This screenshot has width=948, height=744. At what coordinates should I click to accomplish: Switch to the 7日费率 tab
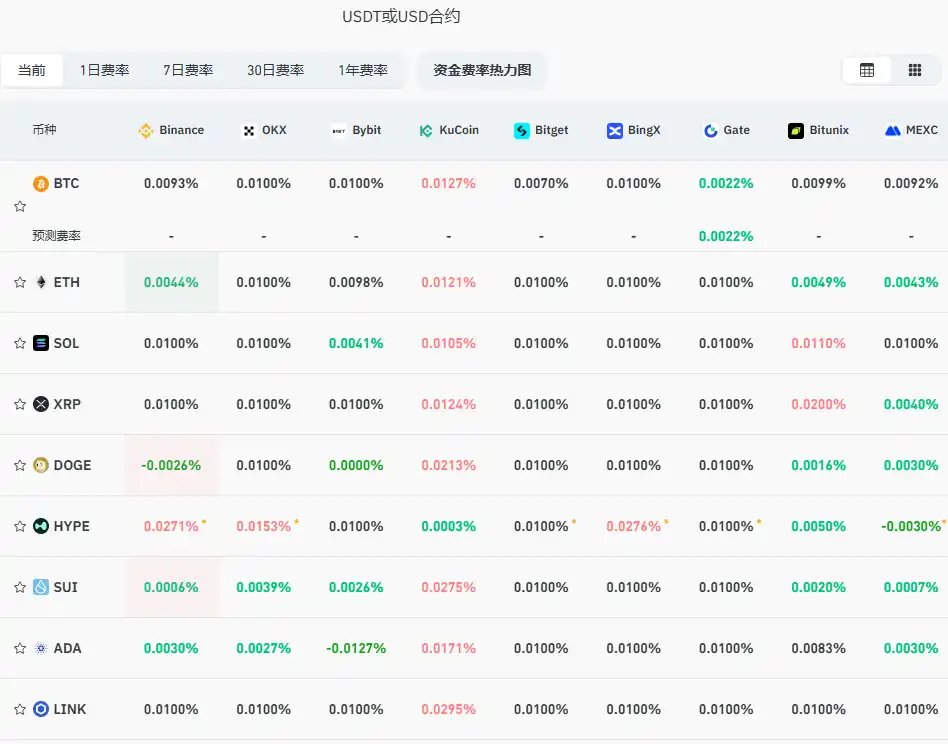click(x=188, y=70)
